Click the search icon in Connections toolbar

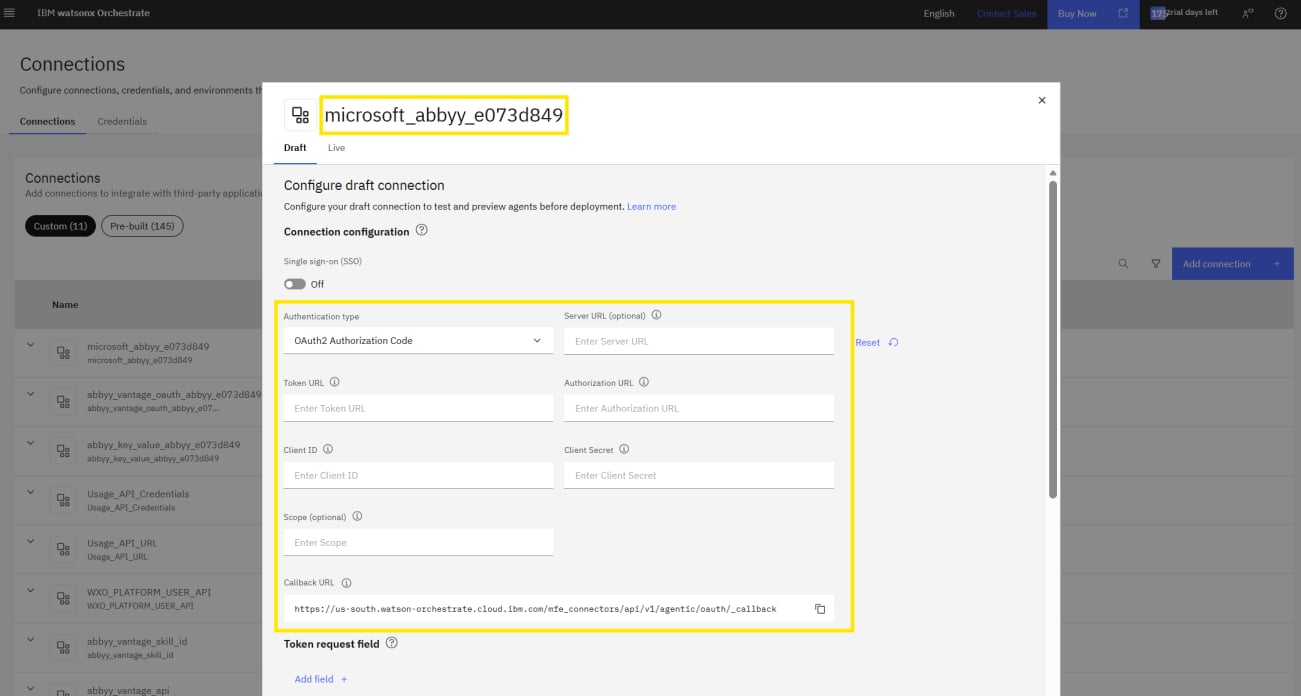pos(1123,264)
